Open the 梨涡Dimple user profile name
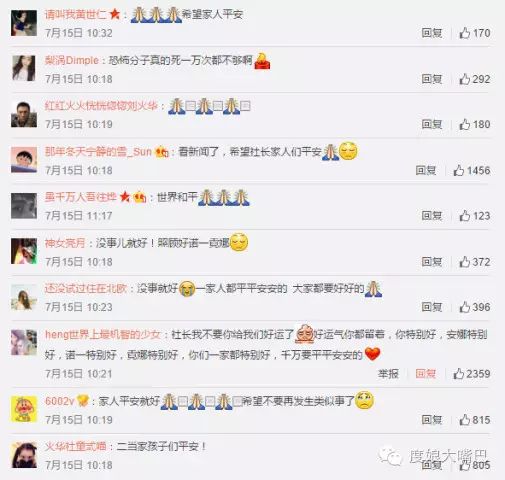Viewport: 505px width, 480px height. pyautogui.click(x=72, y=60)
